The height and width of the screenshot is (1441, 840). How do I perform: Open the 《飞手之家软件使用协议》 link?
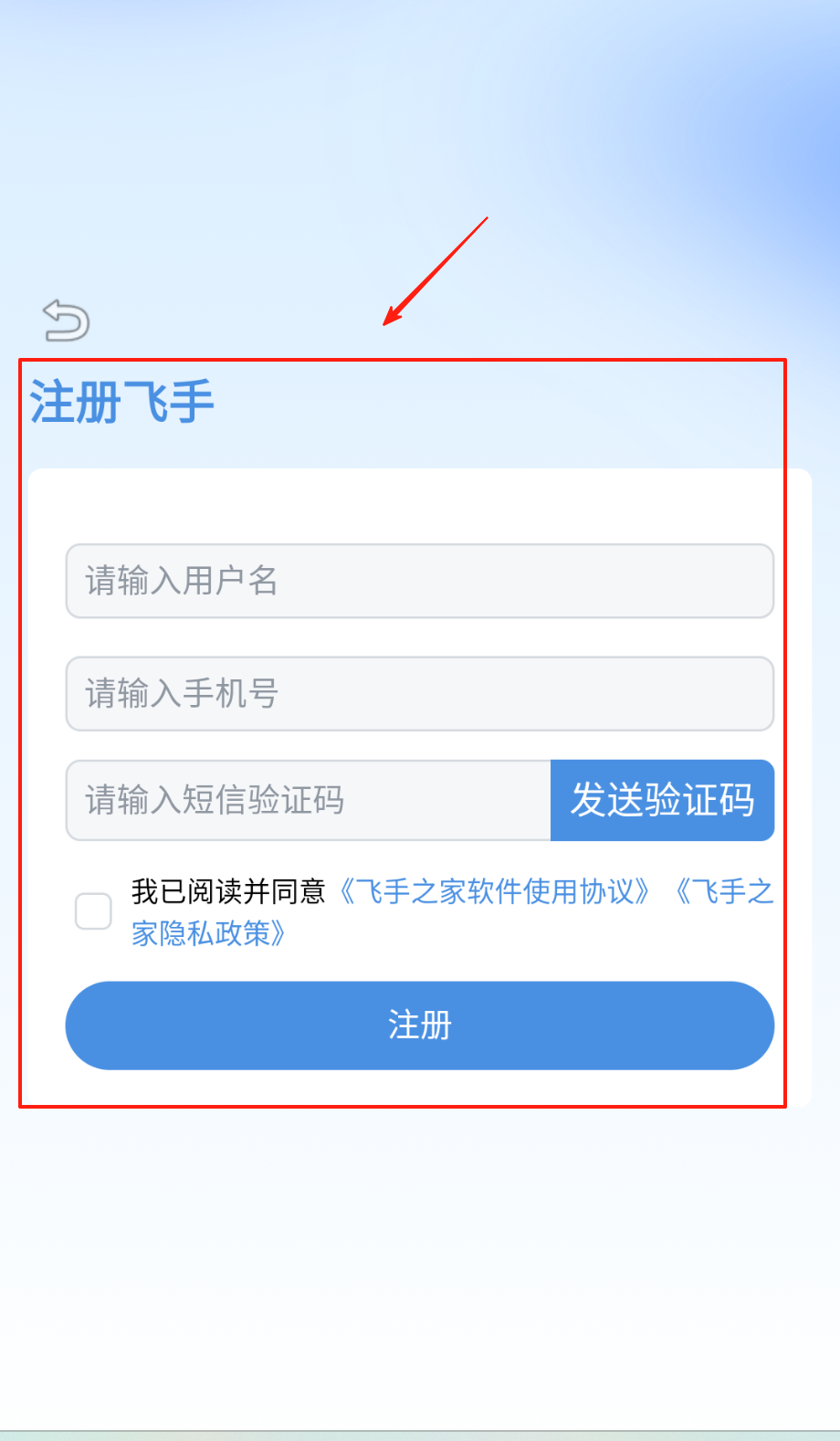click(x=494, y=891)
